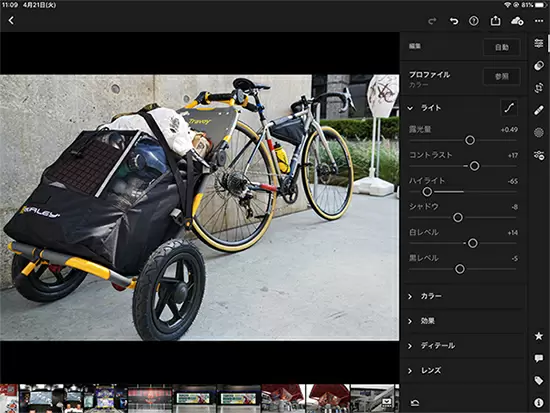Open the share export icon

pos(495,21)
